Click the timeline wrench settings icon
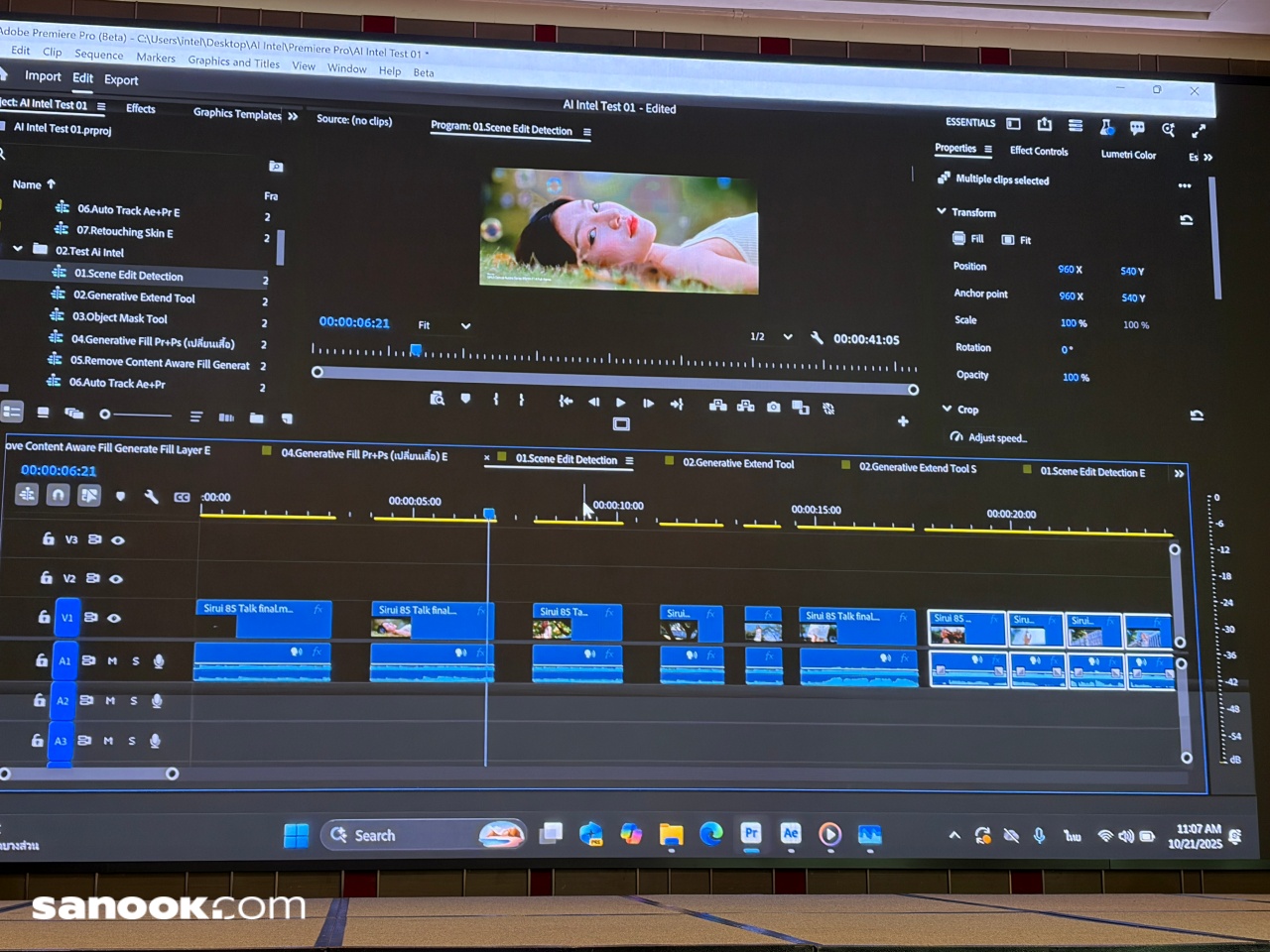The image size is (1270, 952). [x=152, y=496]
